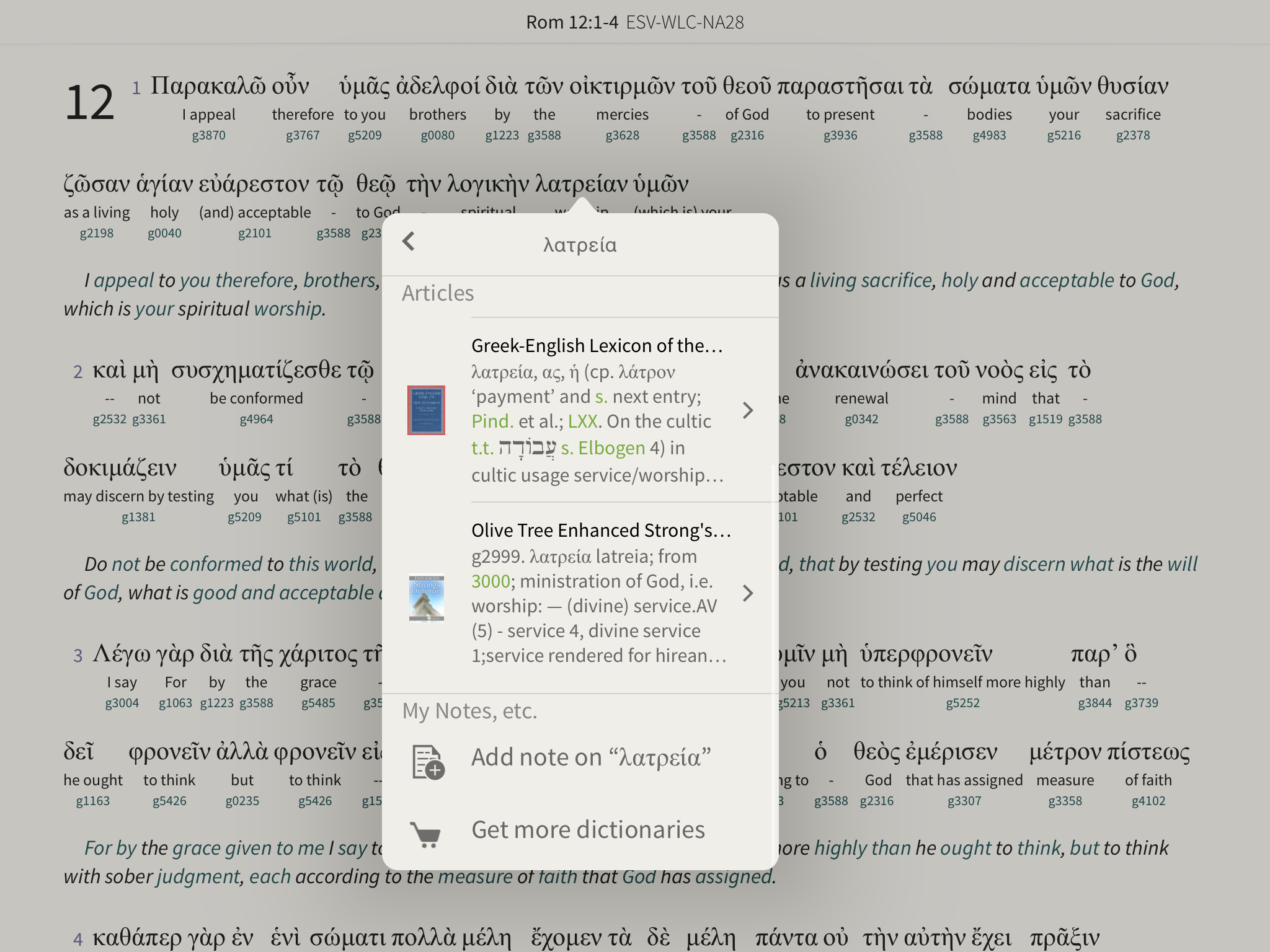This screenshot has height=952, width=1270.
Task: Select Add note on "λατρεία"
Action: (590, 757)
